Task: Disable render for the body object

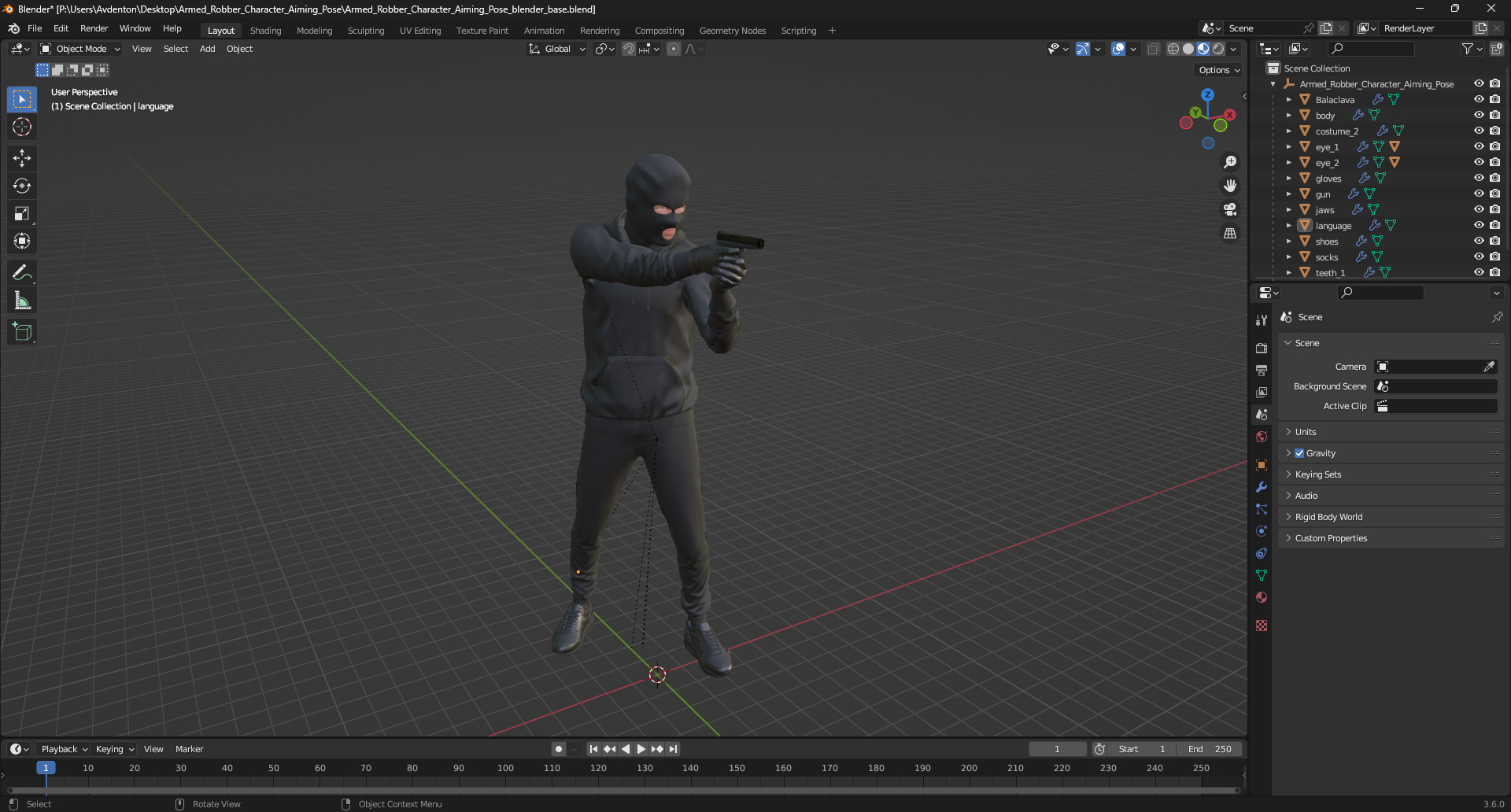Action: pos(1495,115)
